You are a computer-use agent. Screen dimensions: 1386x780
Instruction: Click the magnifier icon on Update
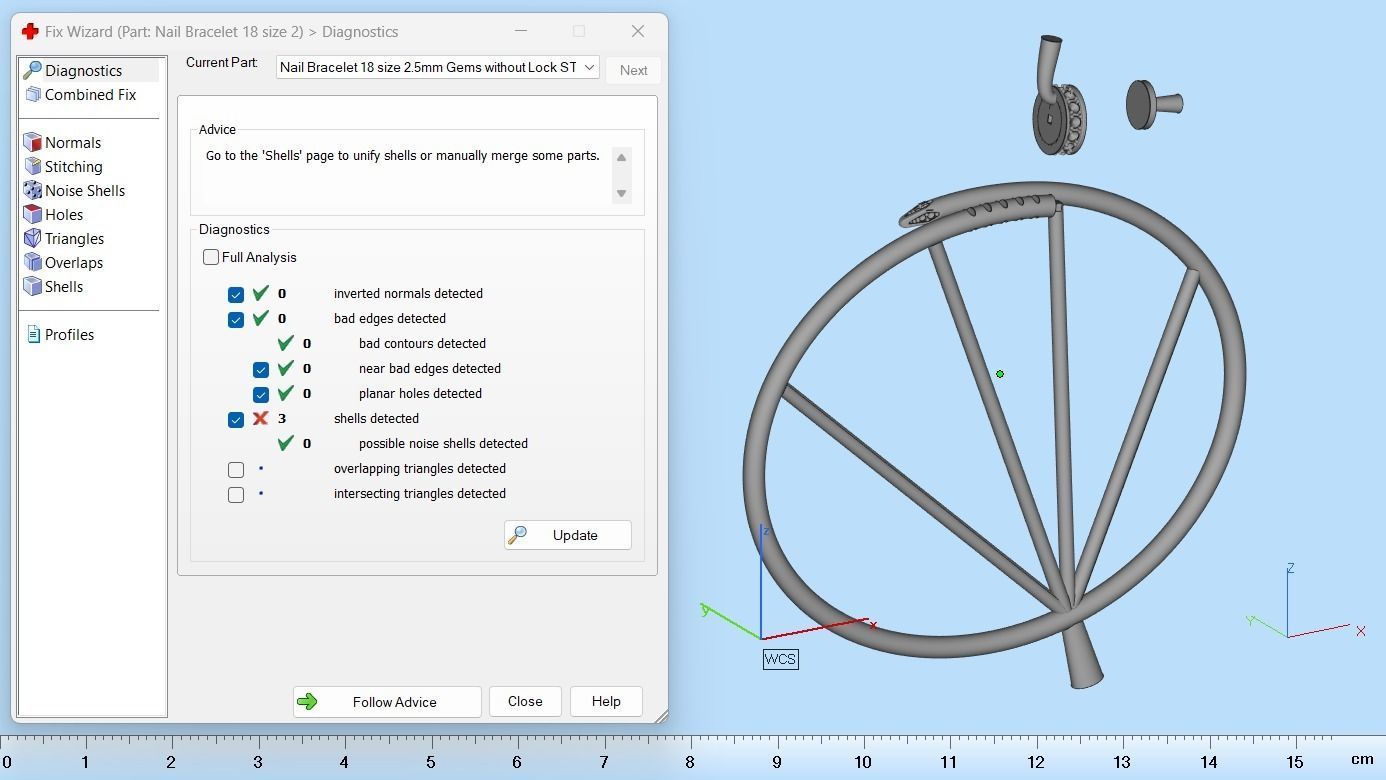click(518, 535)
